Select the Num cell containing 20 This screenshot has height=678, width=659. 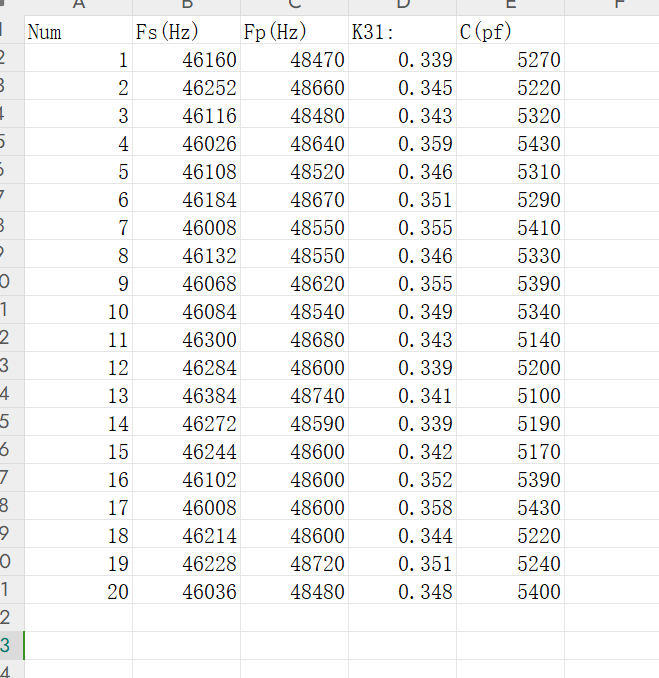click(x=78, y=592)
